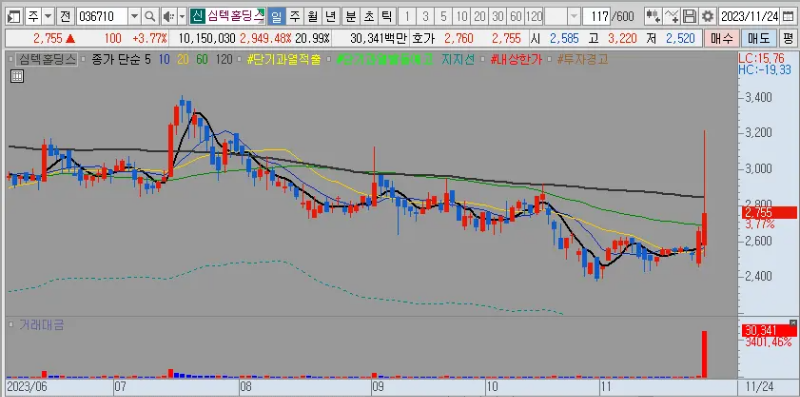Click the #내상한가 legend label
Viewport: 800px width, 397px height.
[515, 59]
